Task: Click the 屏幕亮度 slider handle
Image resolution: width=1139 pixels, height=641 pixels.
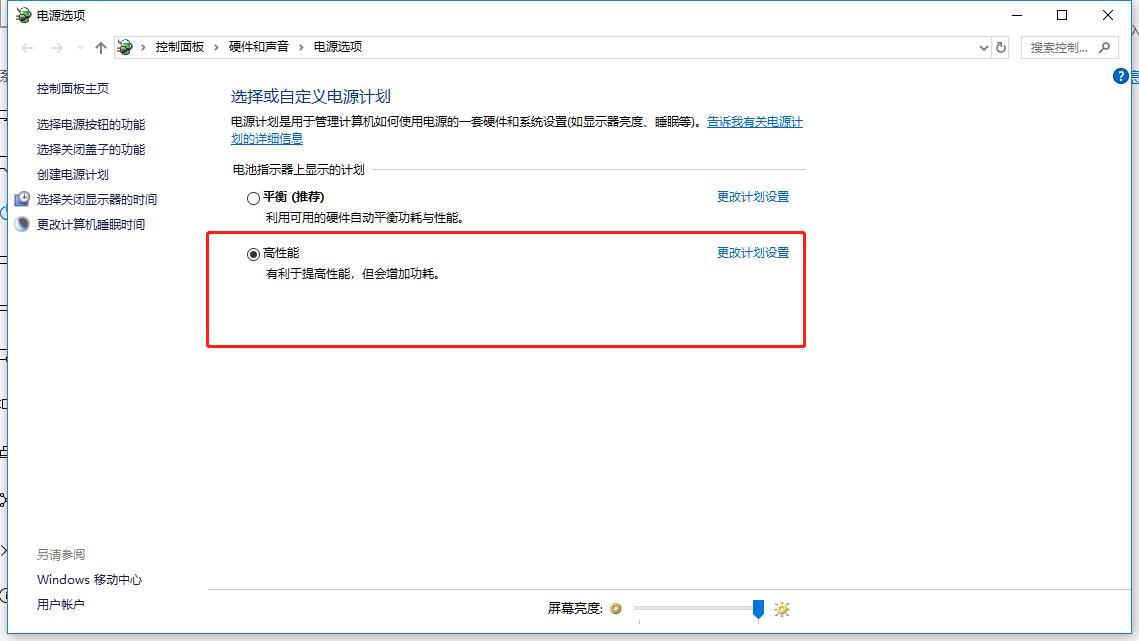Action: [758, 608]
